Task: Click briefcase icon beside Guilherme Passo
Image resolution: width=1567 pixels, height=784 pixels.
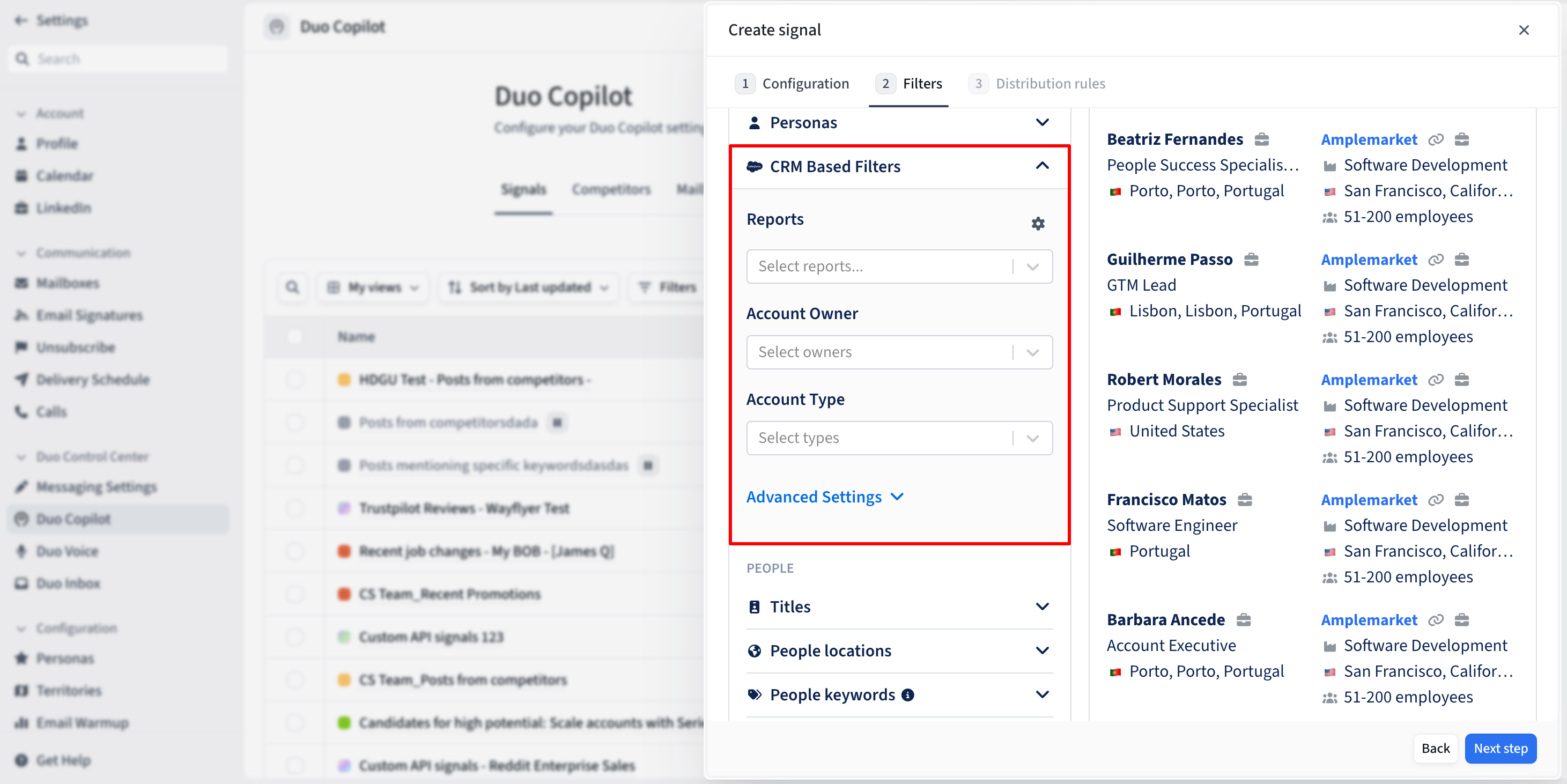Action: pyautogui.click(x=1251, y=259)
